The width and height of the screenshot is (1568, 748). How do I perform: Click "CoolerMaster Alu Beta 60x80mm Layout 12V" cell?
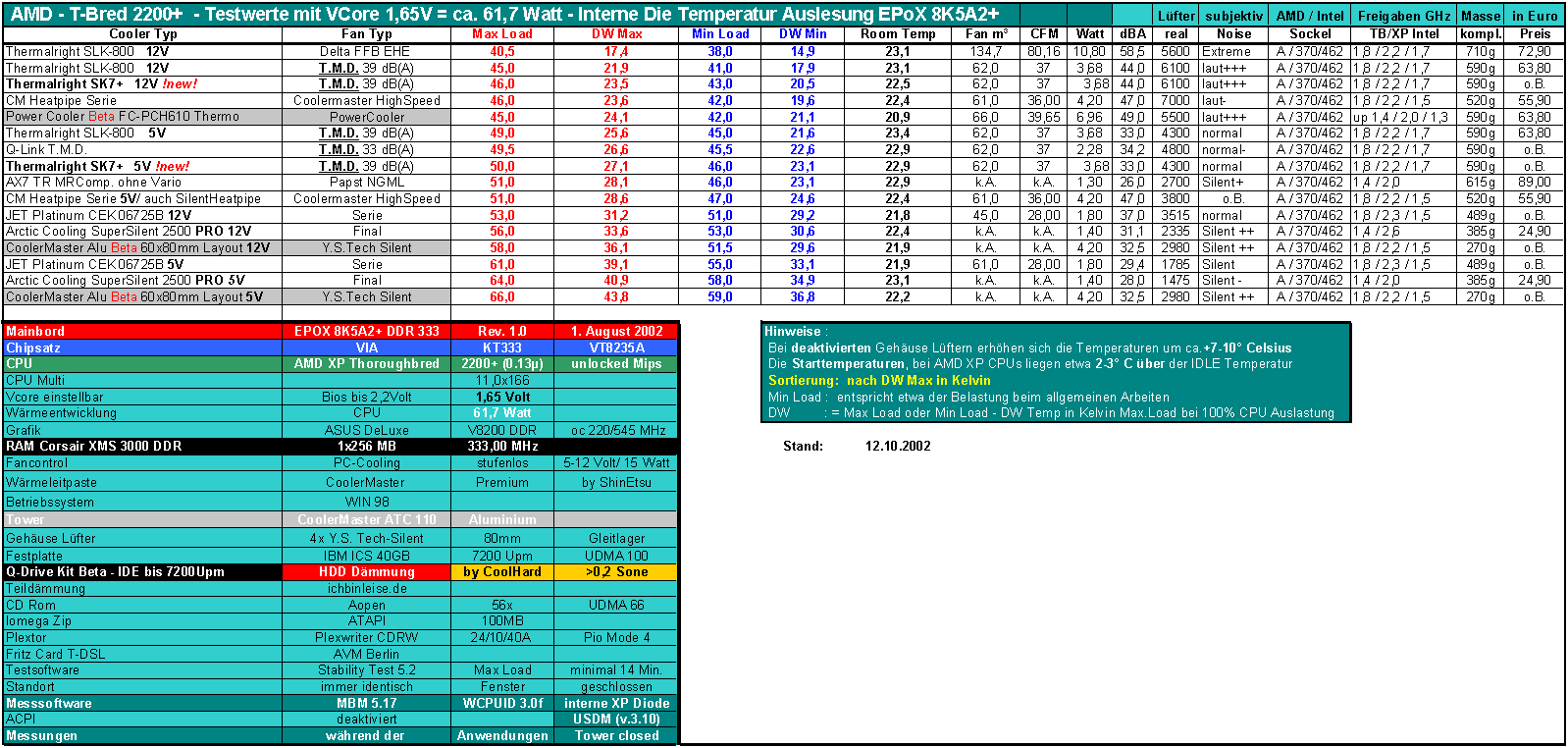[x=143, y=248]
